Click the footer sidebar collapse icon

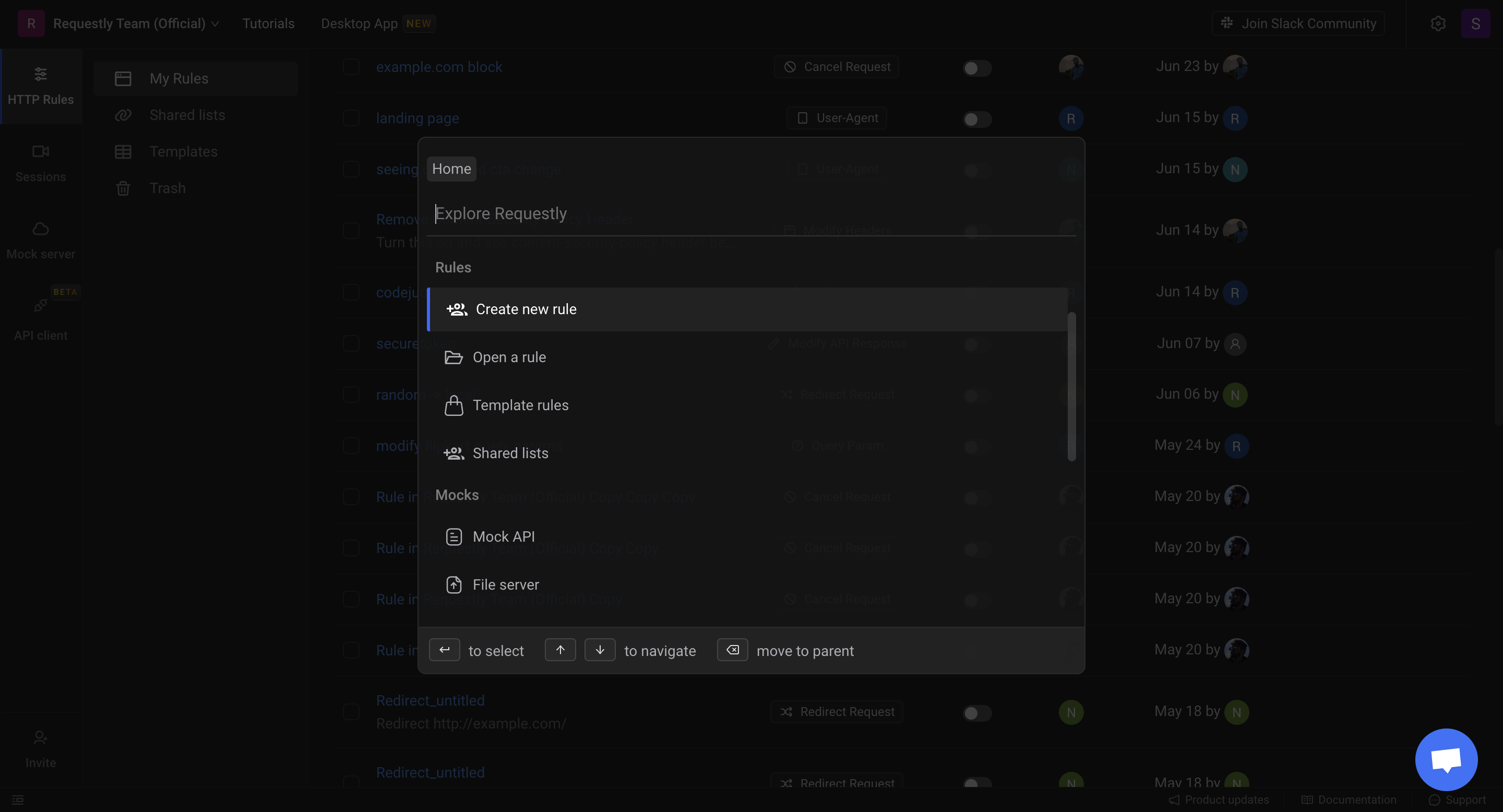18,800
